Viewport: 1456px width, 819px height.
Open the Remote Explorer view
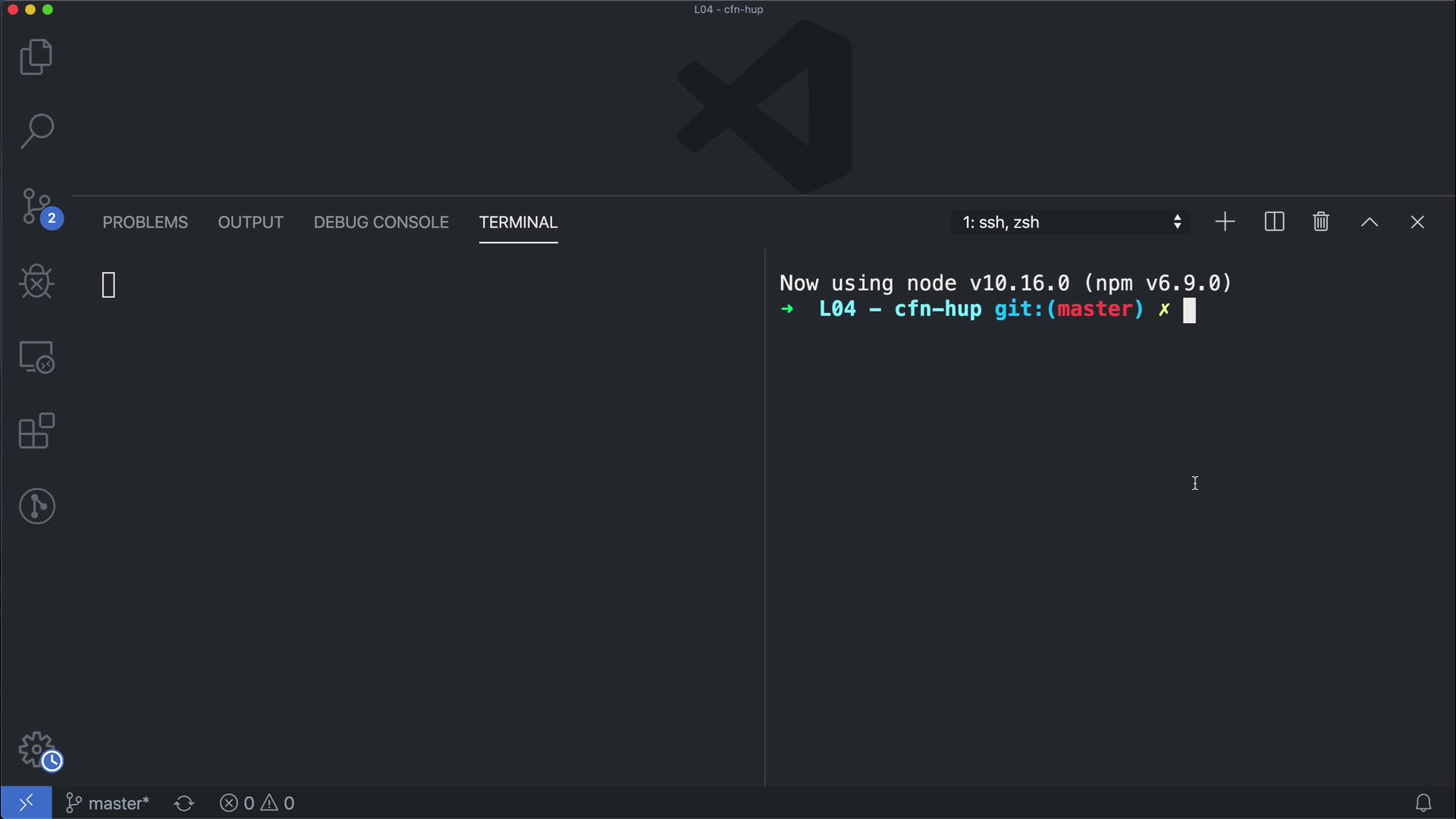36,356
